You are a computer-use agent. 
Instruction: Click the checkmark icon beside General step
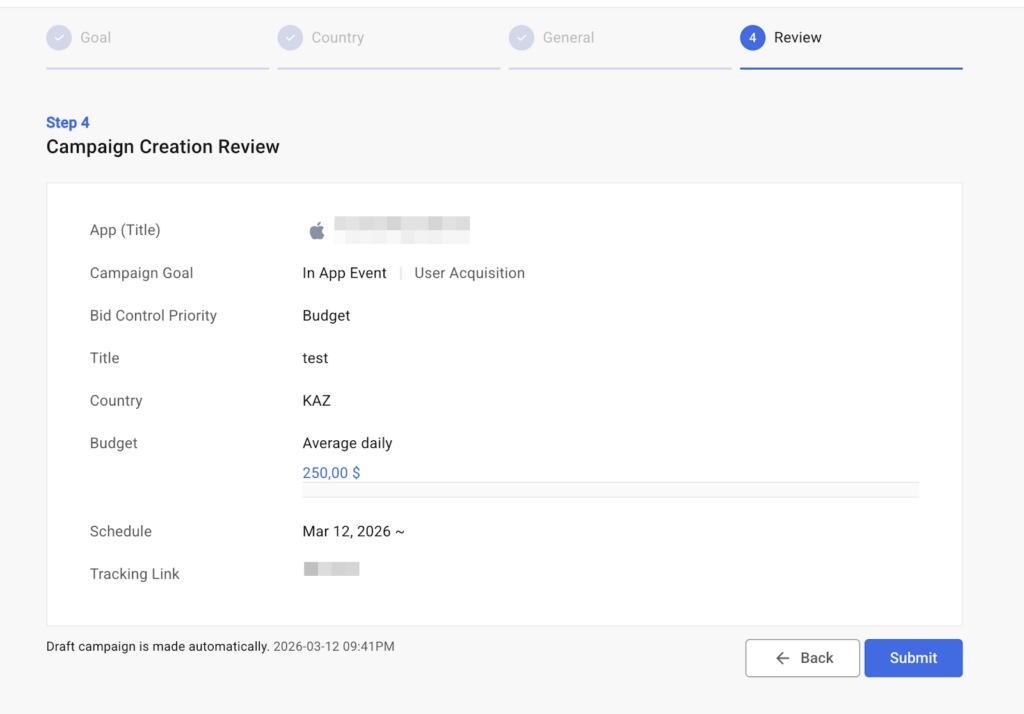521,38
